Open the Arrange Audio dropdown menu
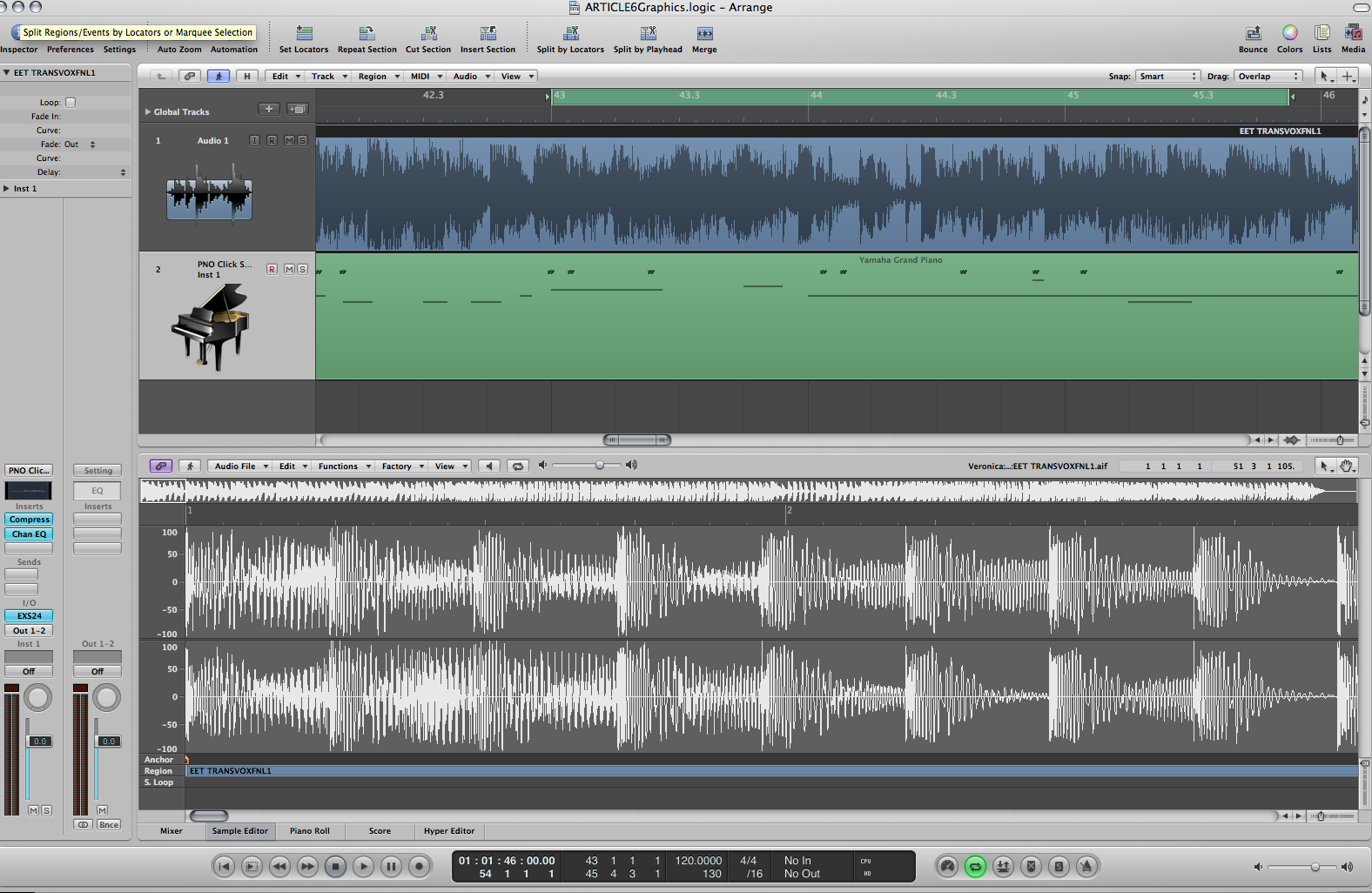Screen dimensions: 1372x893 [x=472, y=76]
